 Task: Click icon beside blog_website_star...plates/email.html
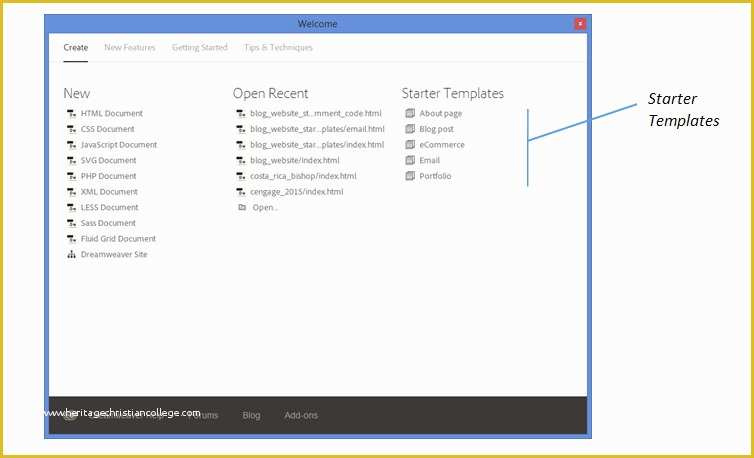tap(241, 129)
